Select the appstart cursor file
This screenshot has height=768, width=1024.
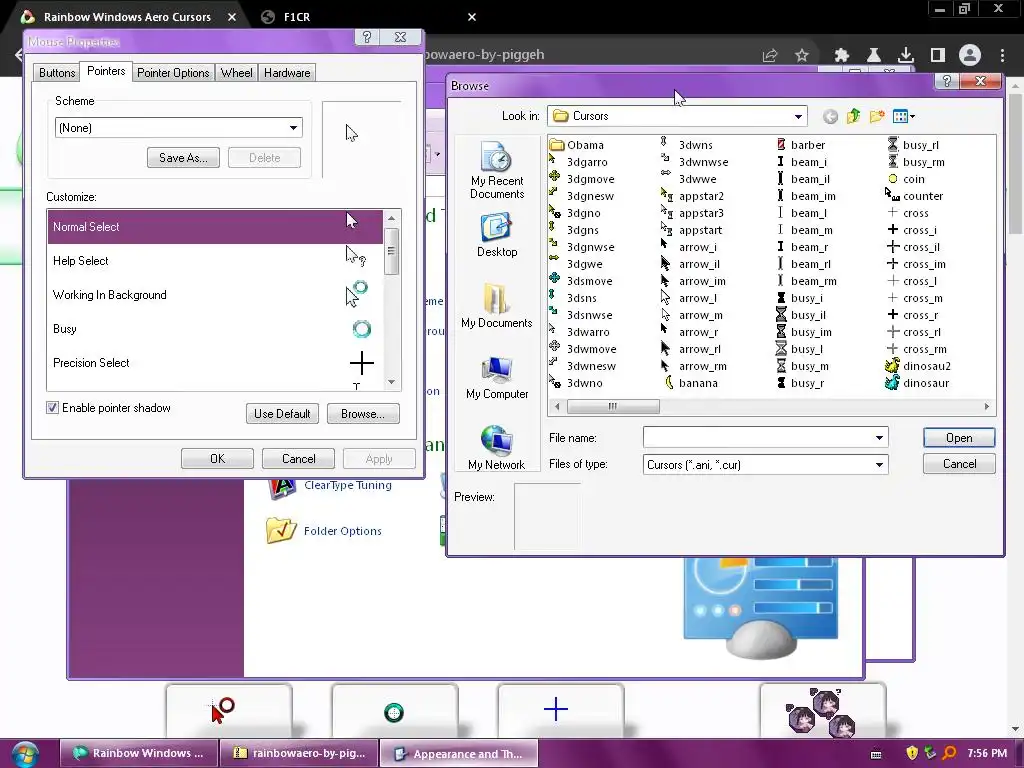692,230
